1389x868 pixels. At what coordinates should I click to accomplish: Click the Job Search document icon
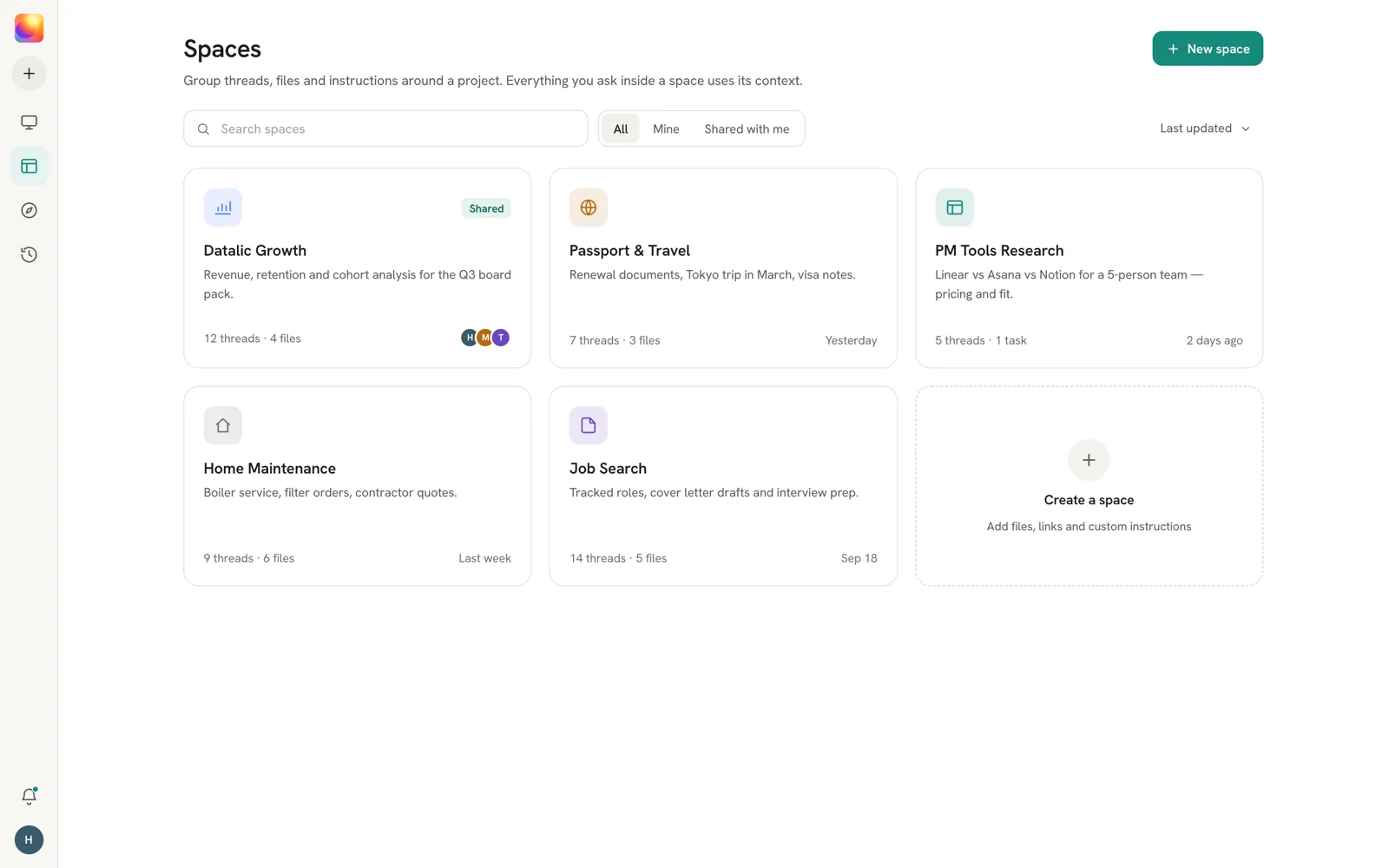point(589,425)
